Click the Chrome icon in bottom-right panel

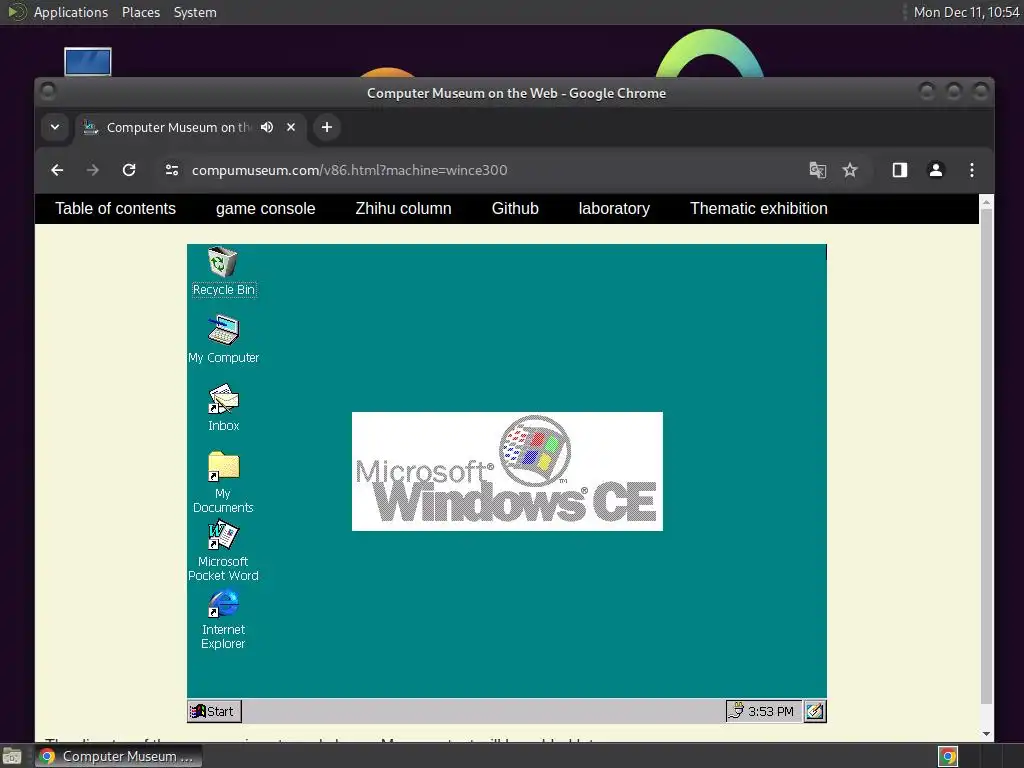pyautogui.click(x=948, y=756)
